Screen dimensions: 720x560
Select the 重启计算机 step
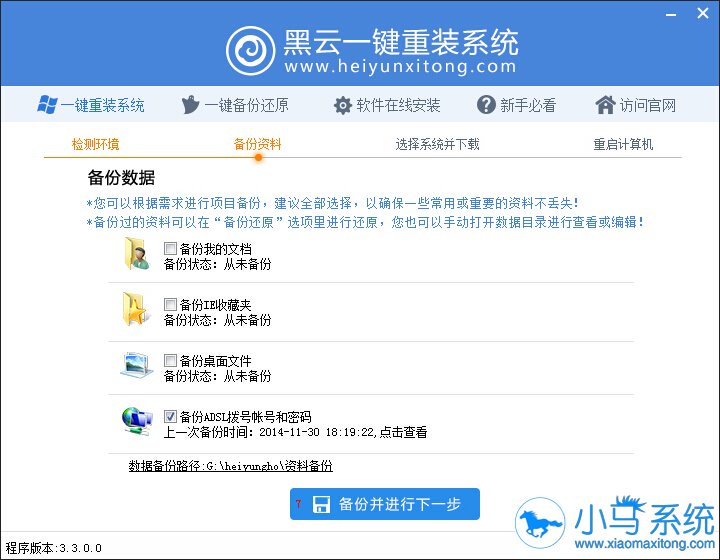click(x=623, y=144)
